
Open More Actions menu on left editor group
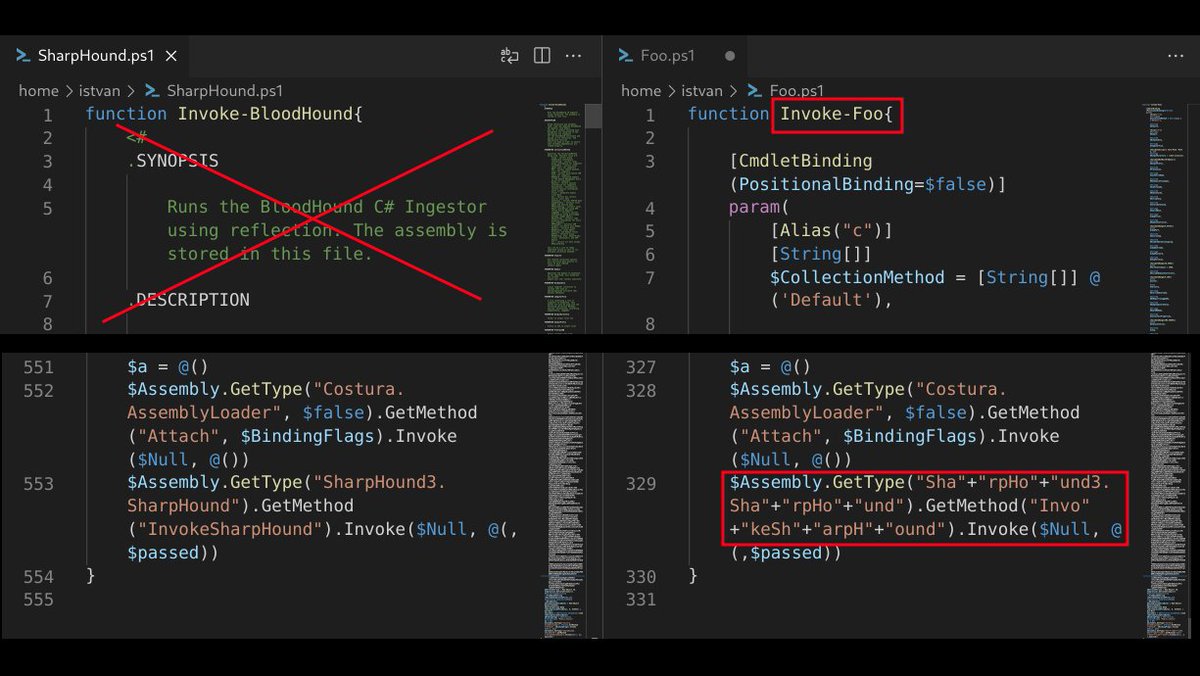[x=573, y=55]
